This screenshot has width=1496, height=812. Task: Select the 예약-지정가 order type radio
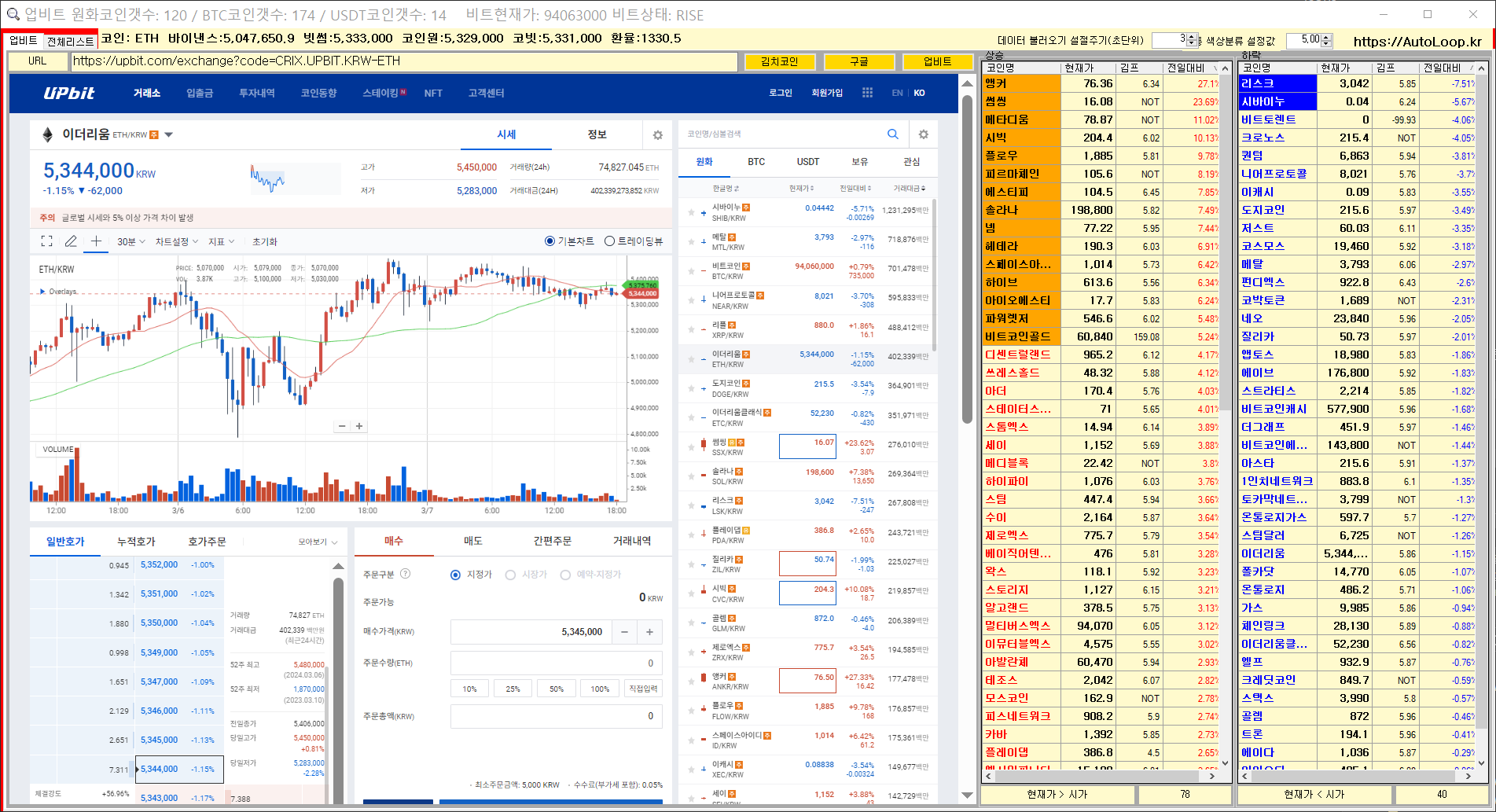pos(565,575)
